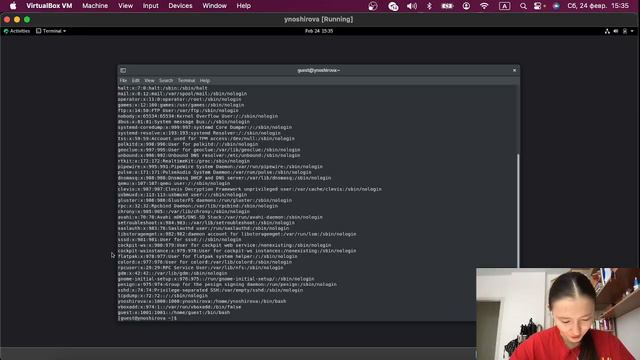Click the GNOME network status icon
Screen dimensions: 640x360
click(x=607, y=31)
